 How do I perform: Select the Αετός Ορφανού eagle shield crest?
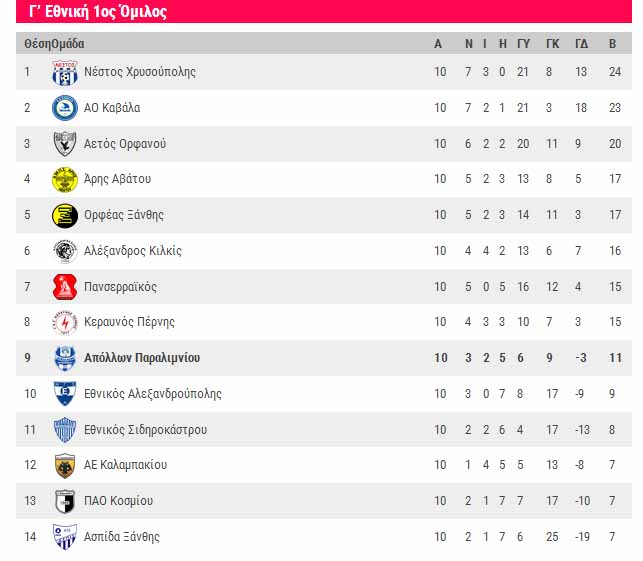pyautogui.click(x=65, y=144)
